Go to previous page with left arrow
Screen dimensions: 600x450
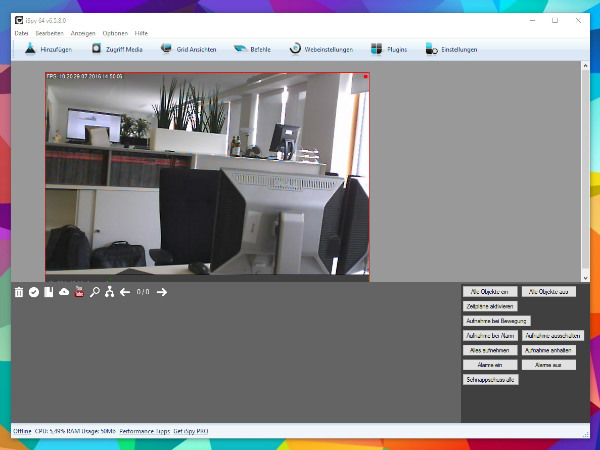point(125,292)
